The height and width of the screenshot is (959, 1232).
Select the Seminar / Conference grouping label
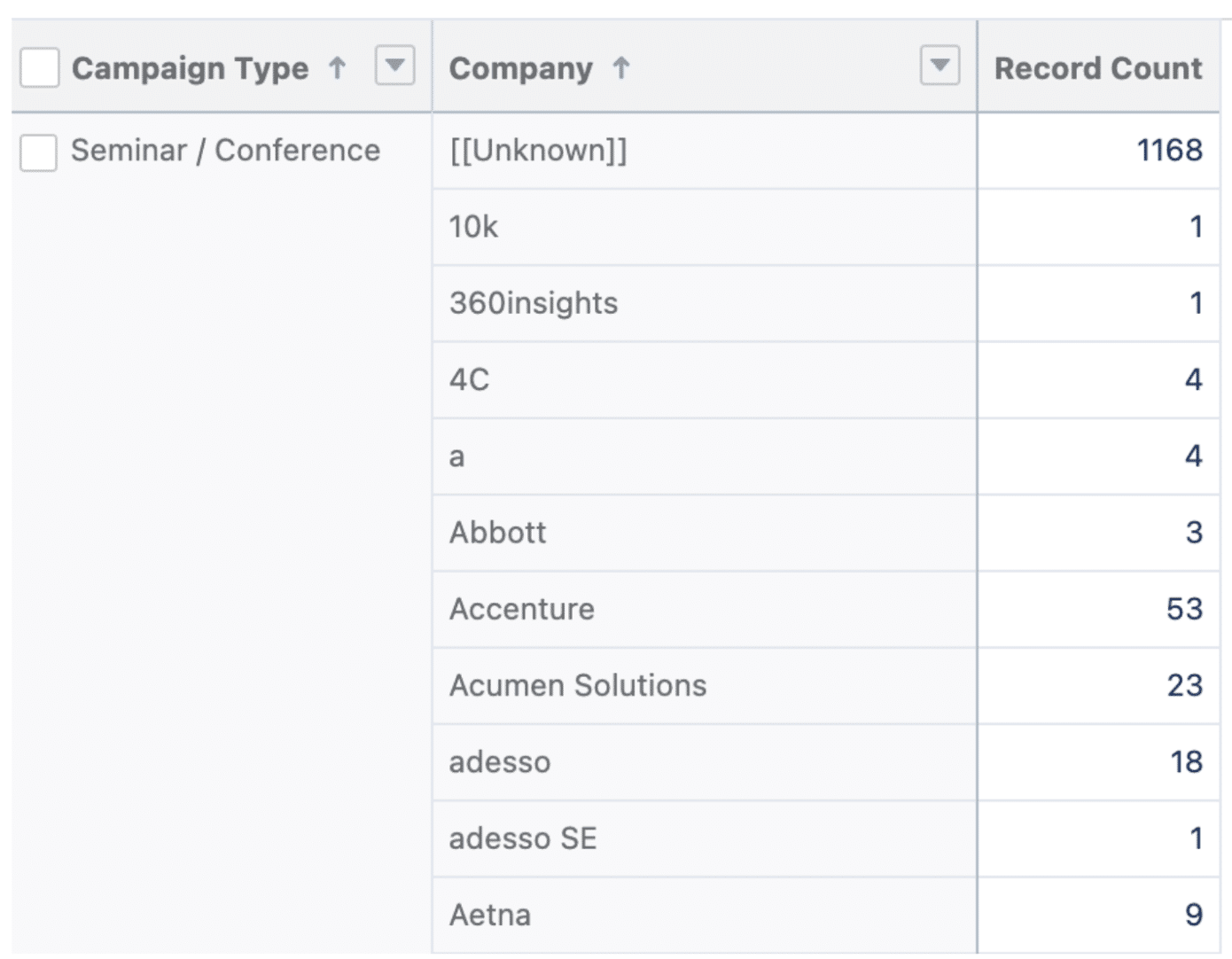click(x=227, y=151)
